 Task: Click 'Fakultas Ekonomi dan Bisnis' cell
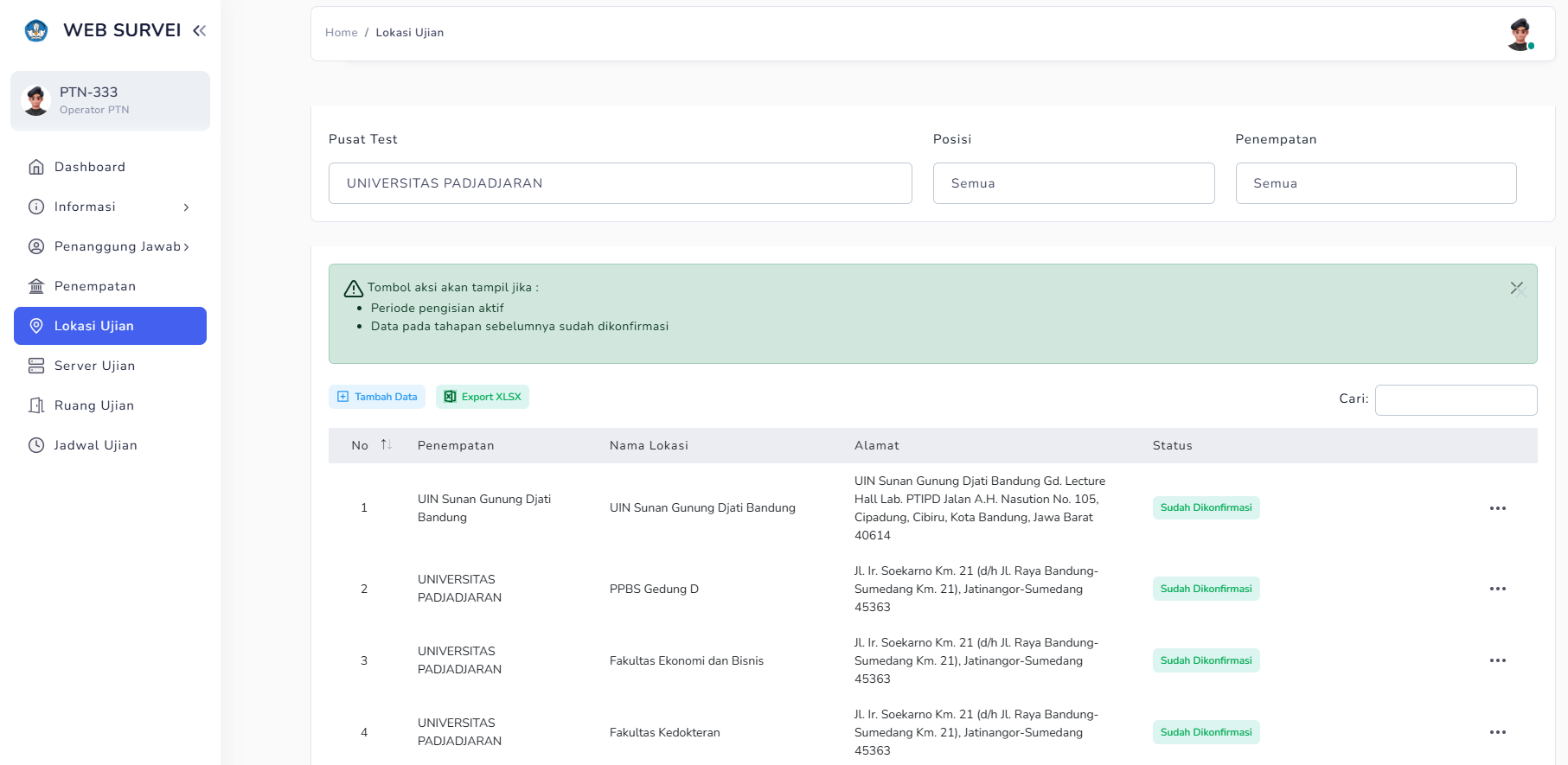pyautogui.click(x=687, y=660)
